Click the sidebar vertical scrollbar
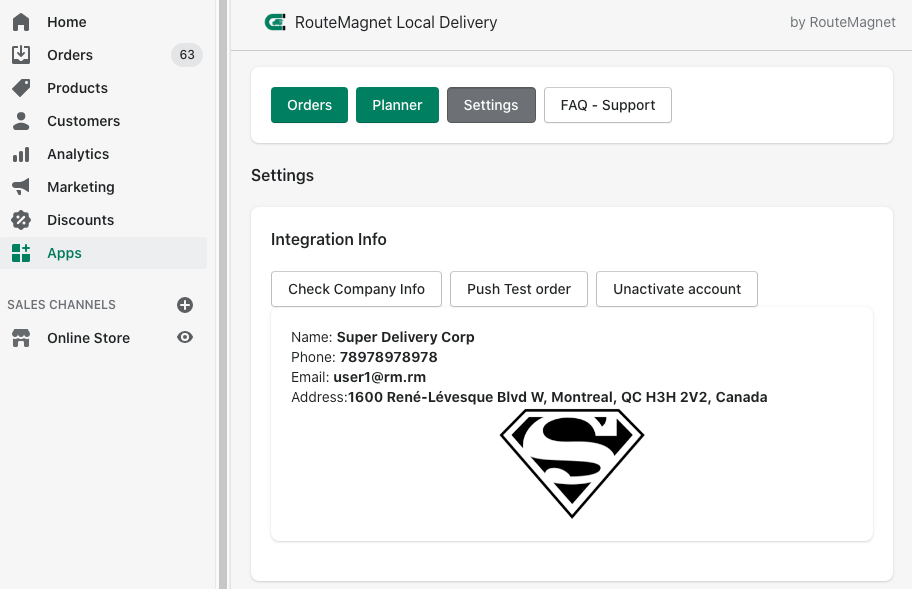 click(x=223, y=294)
